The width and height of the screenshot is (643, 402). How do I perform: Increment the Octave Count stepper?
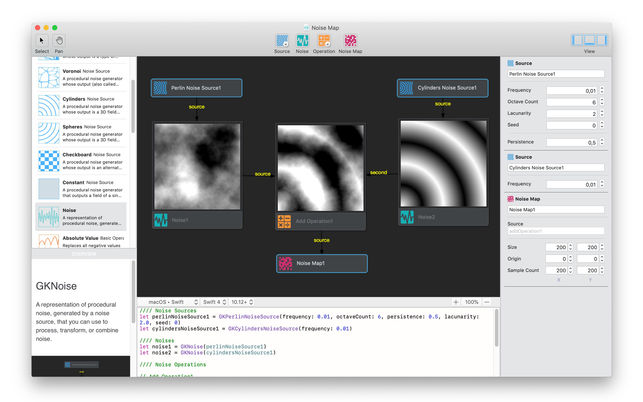coord(602,100)
